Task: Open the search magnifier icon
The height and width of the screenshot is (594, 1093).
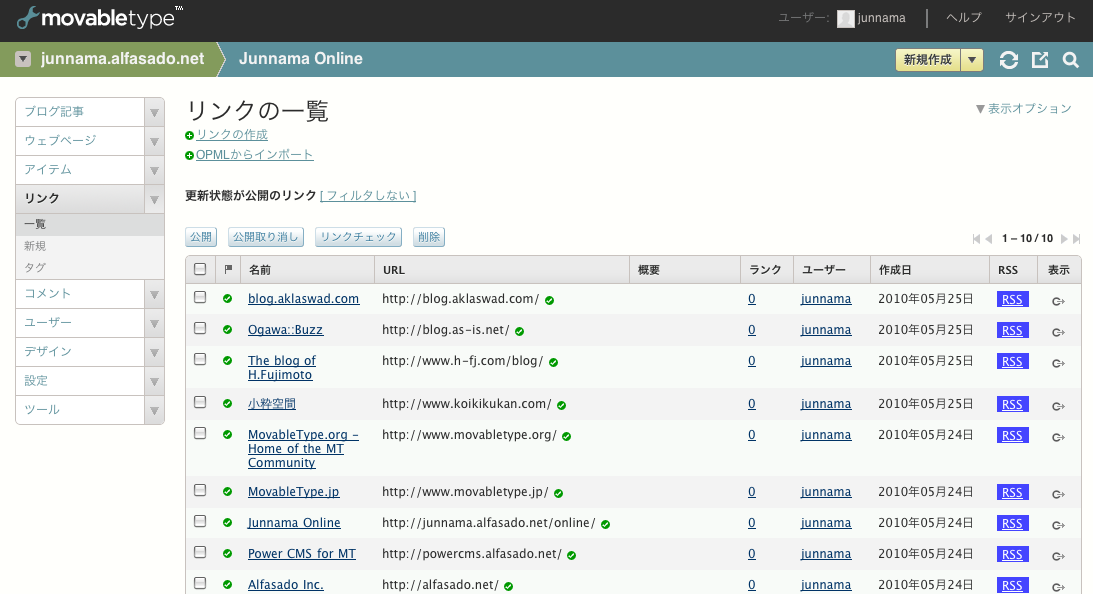Action: 1071,60
